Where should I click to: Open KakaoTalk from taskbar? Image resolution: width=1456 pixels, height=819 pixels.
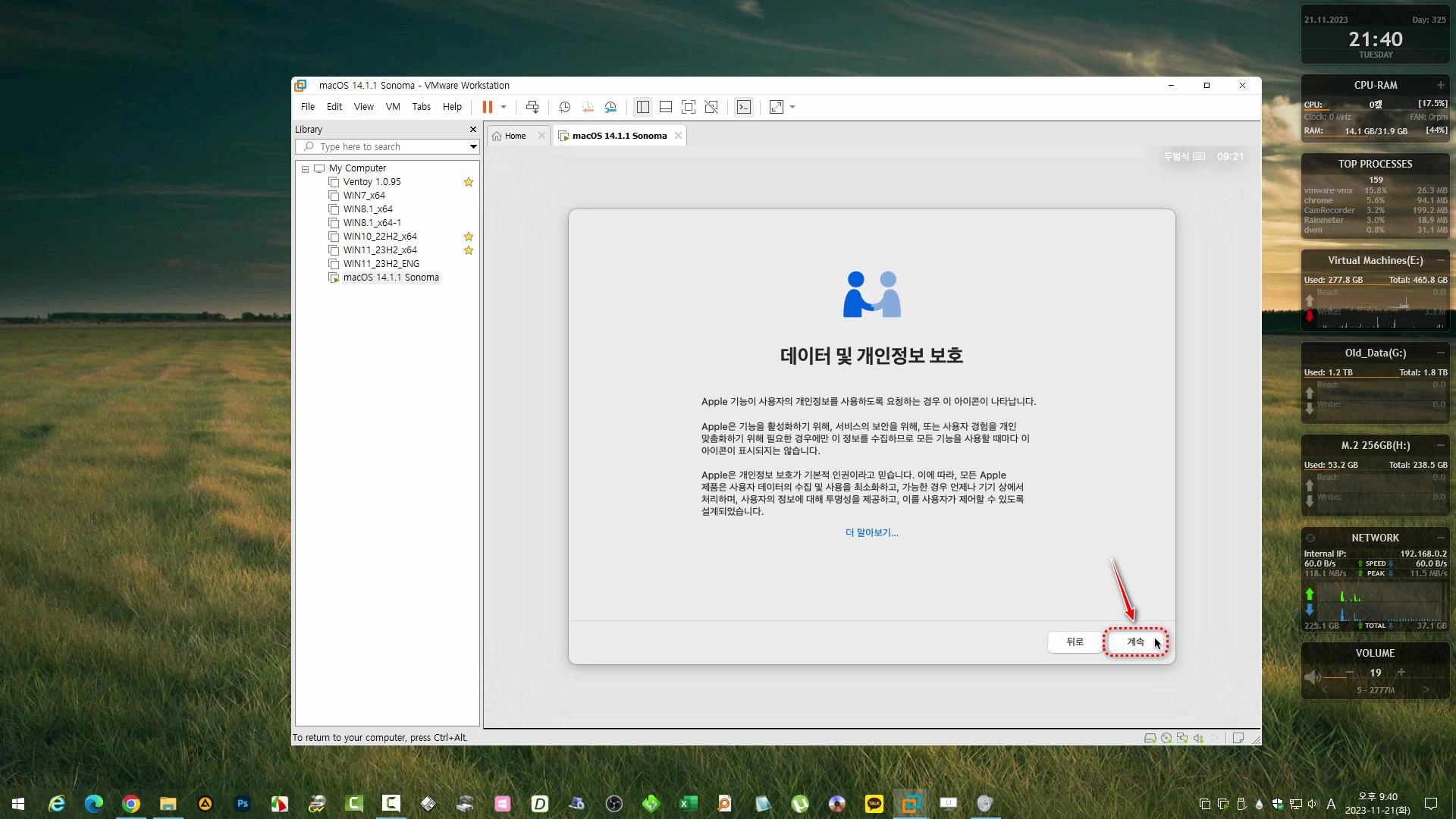coord(874,804)
